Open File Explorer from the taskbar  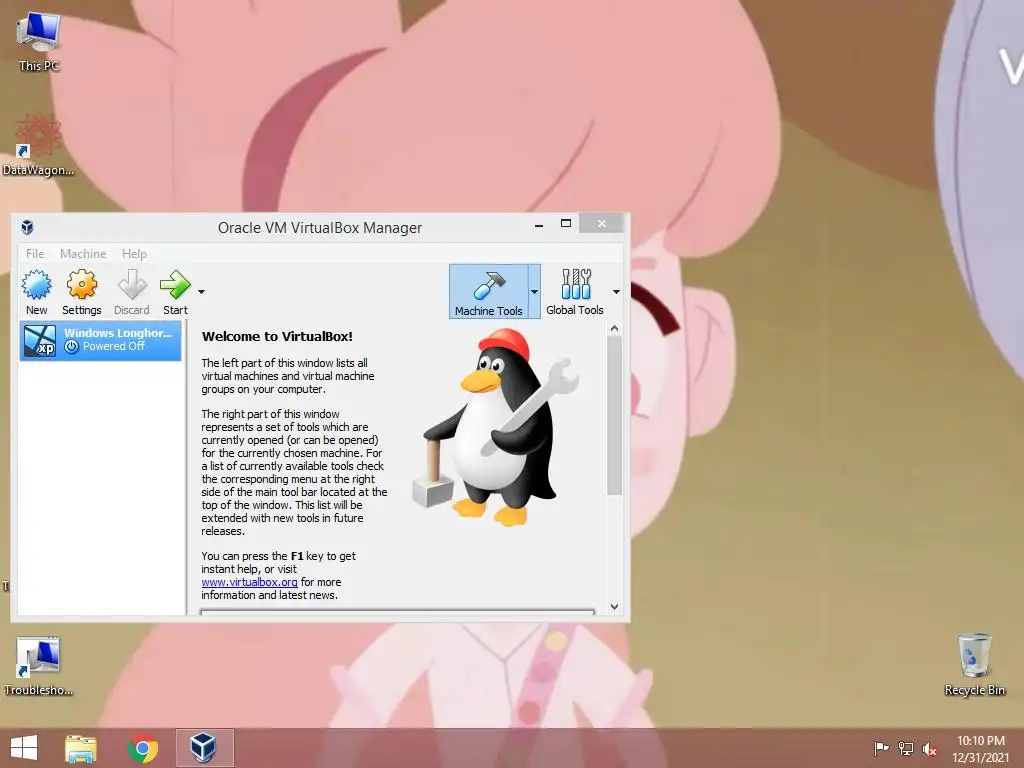pos(81,748)
